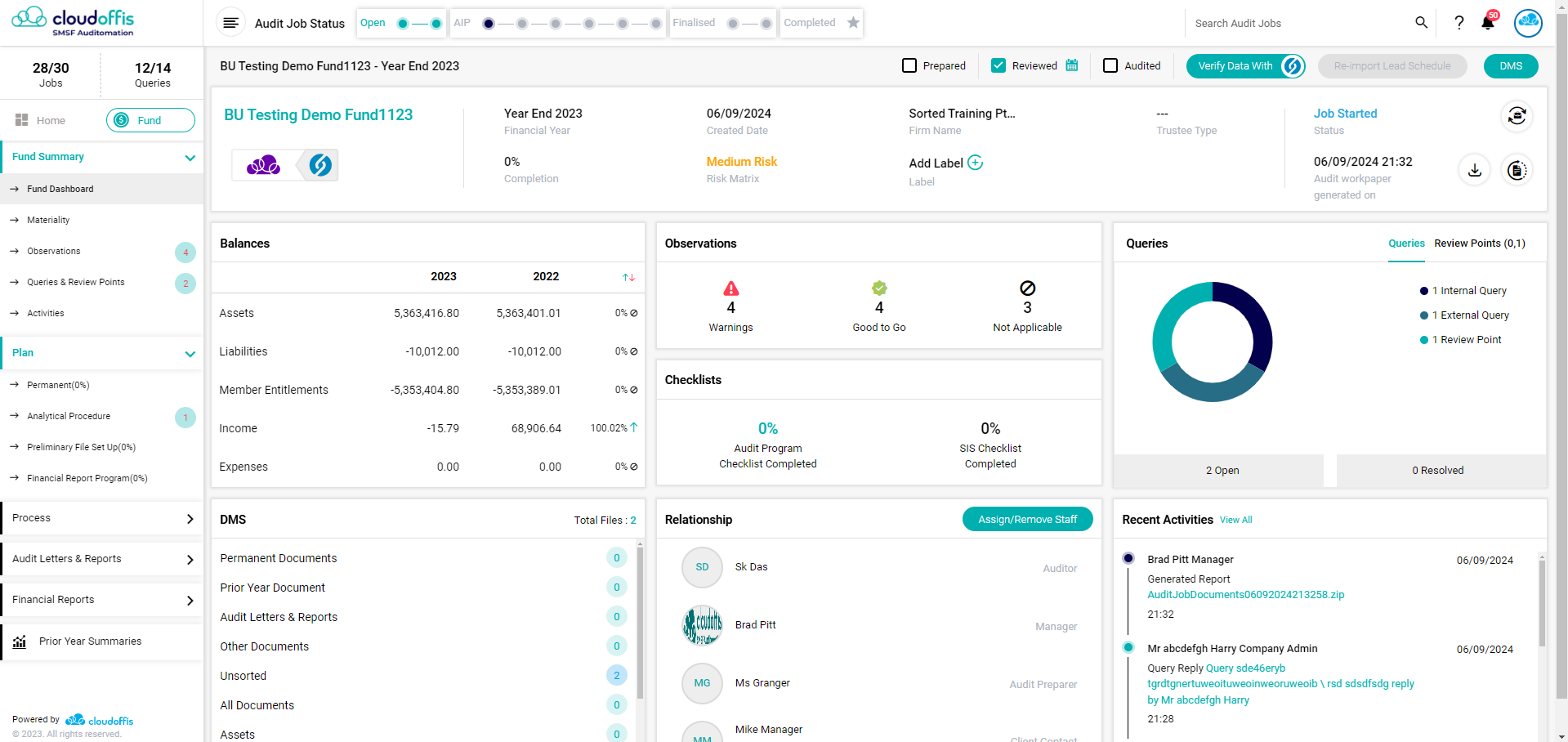Image resolution: width=1568 pixels, height=742 pixels.
Task: Click Brad Pitt avatar photo
Action: click(702, 625)
